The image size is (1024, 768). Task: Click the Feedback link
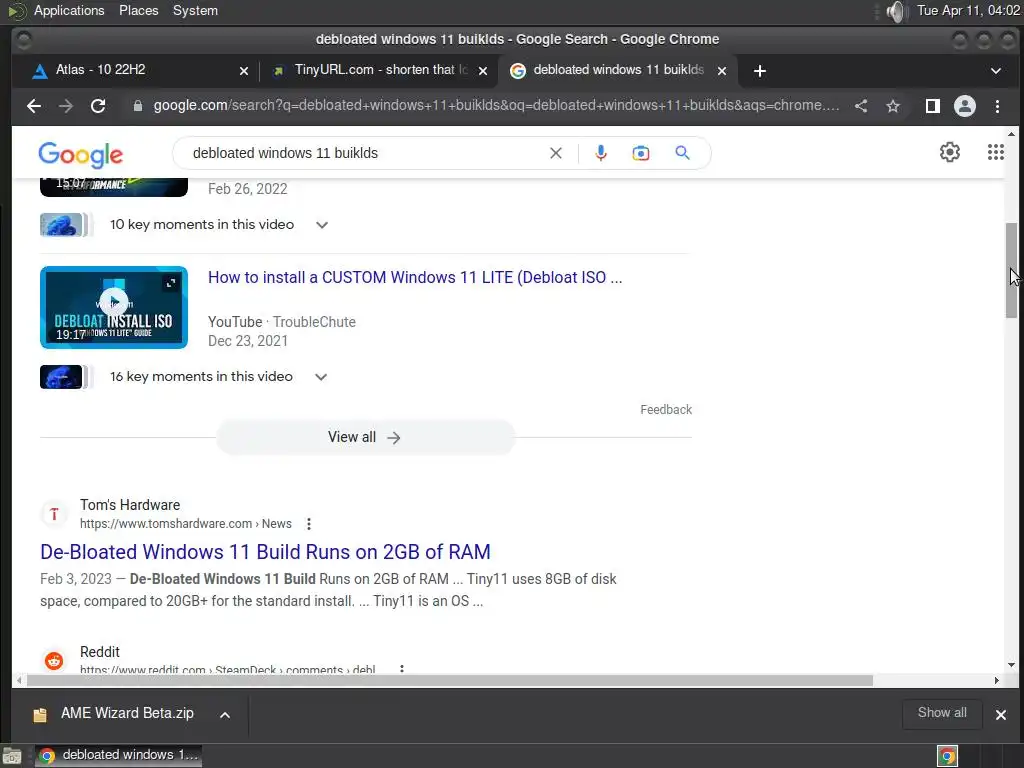click(x=665, y=409)
